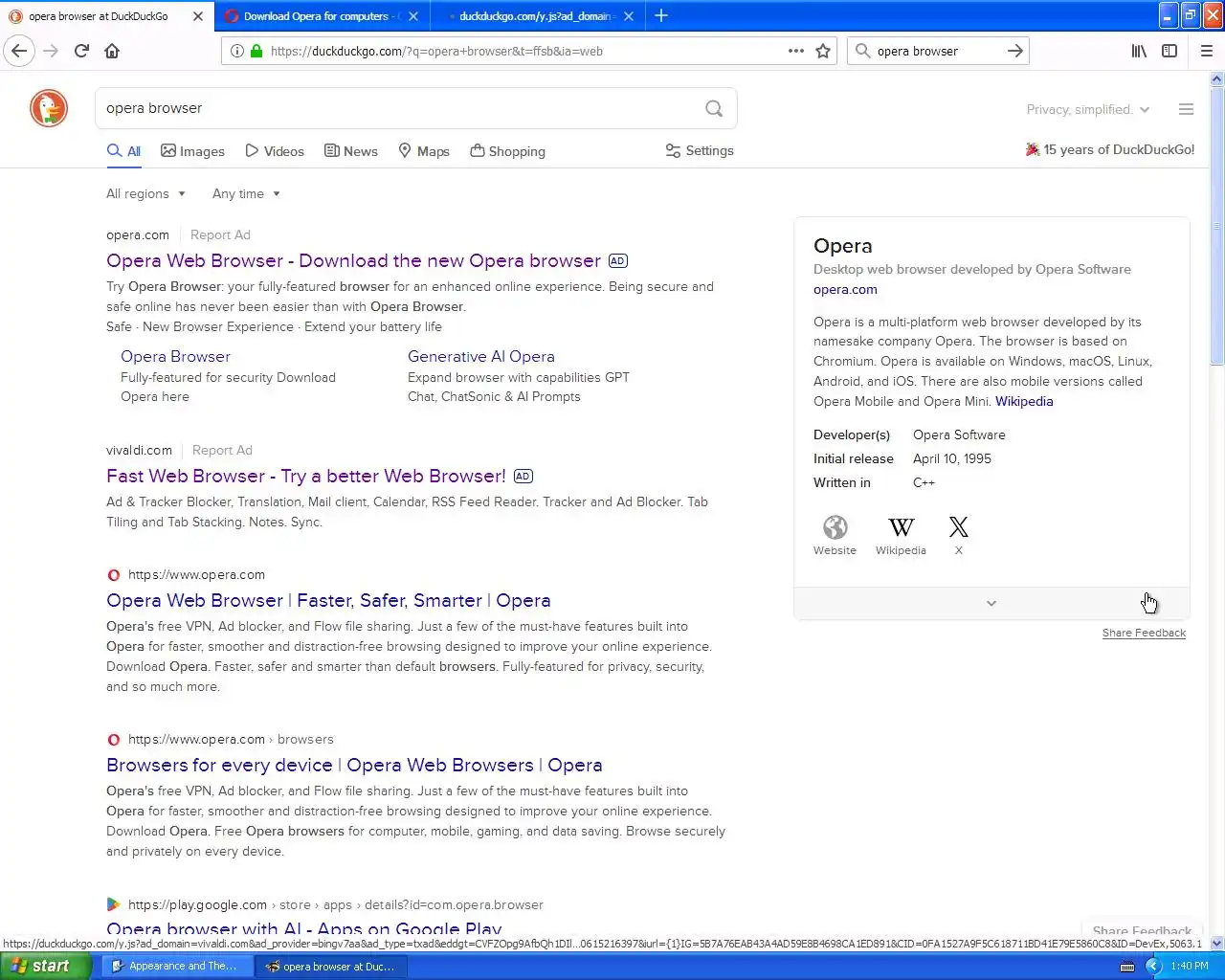
Task: Open search engine dropdown in browser search bar
Action: [x=862, y=51]
